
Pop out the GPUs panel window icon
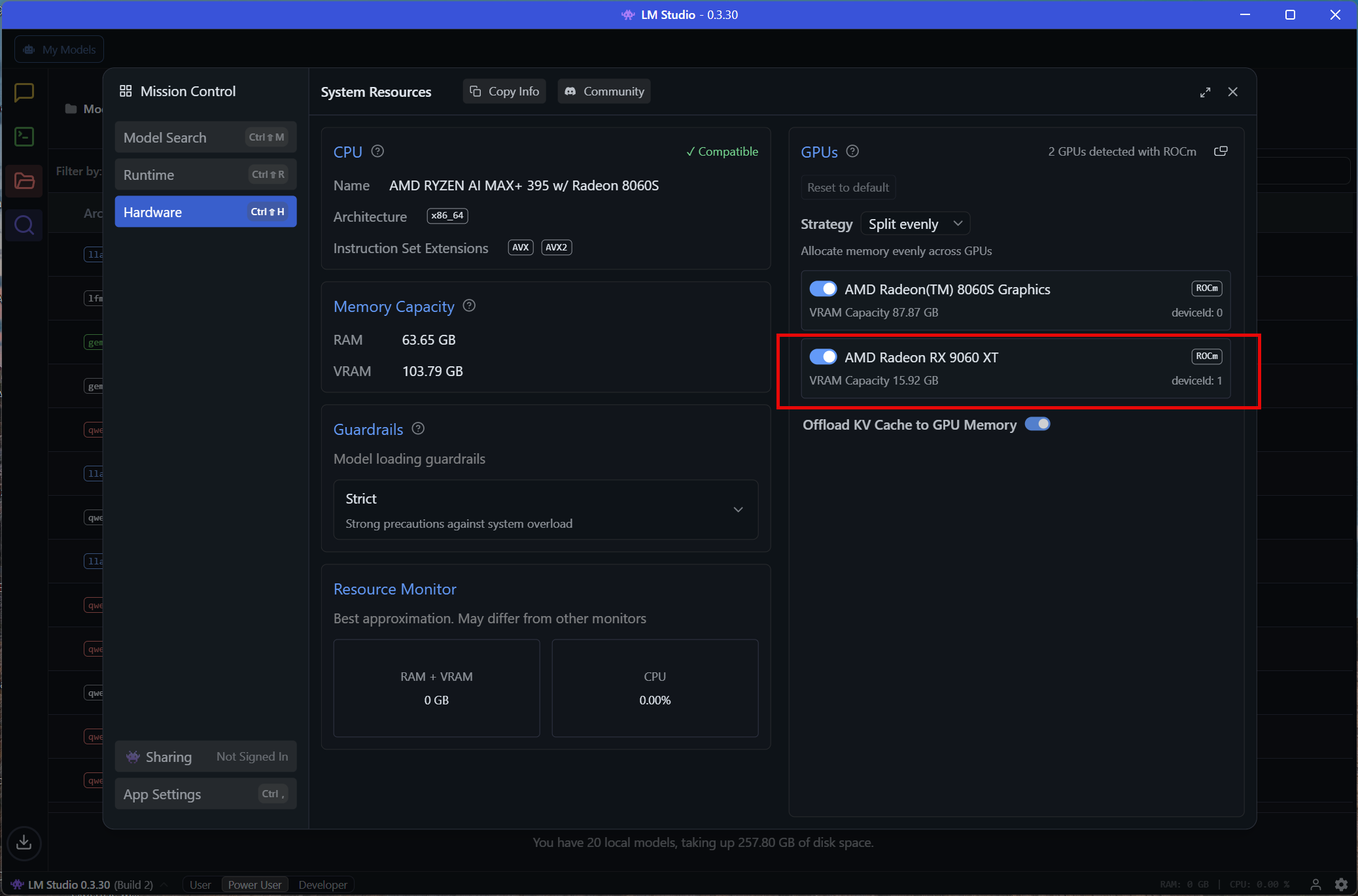tap(1221, 151)
